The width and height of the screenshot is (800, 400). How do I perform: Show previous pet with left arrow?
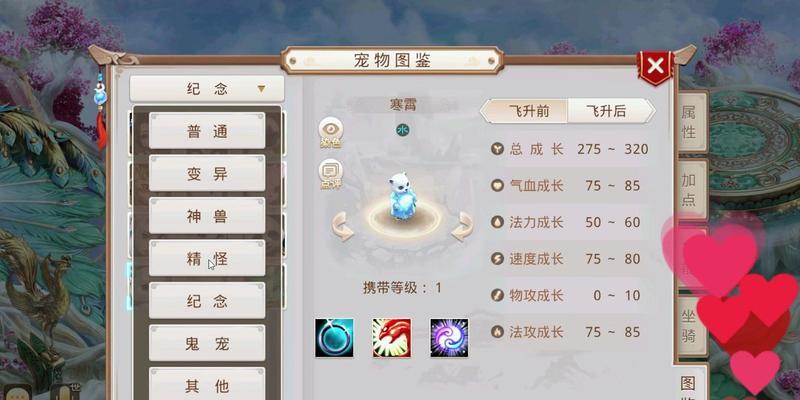tap(343, 226)
